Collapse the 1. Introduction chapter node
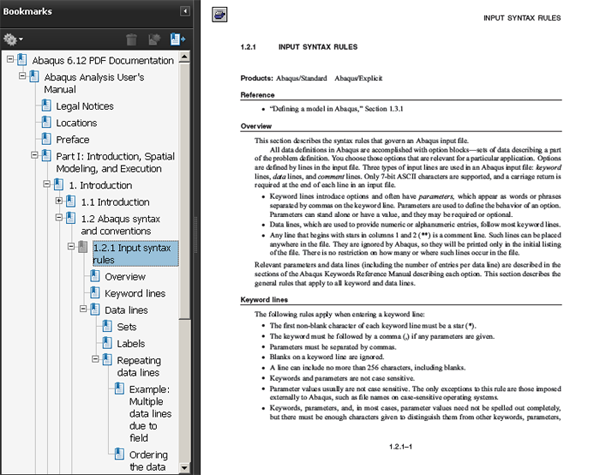This screenshot has height=475, width=600. 47,184
